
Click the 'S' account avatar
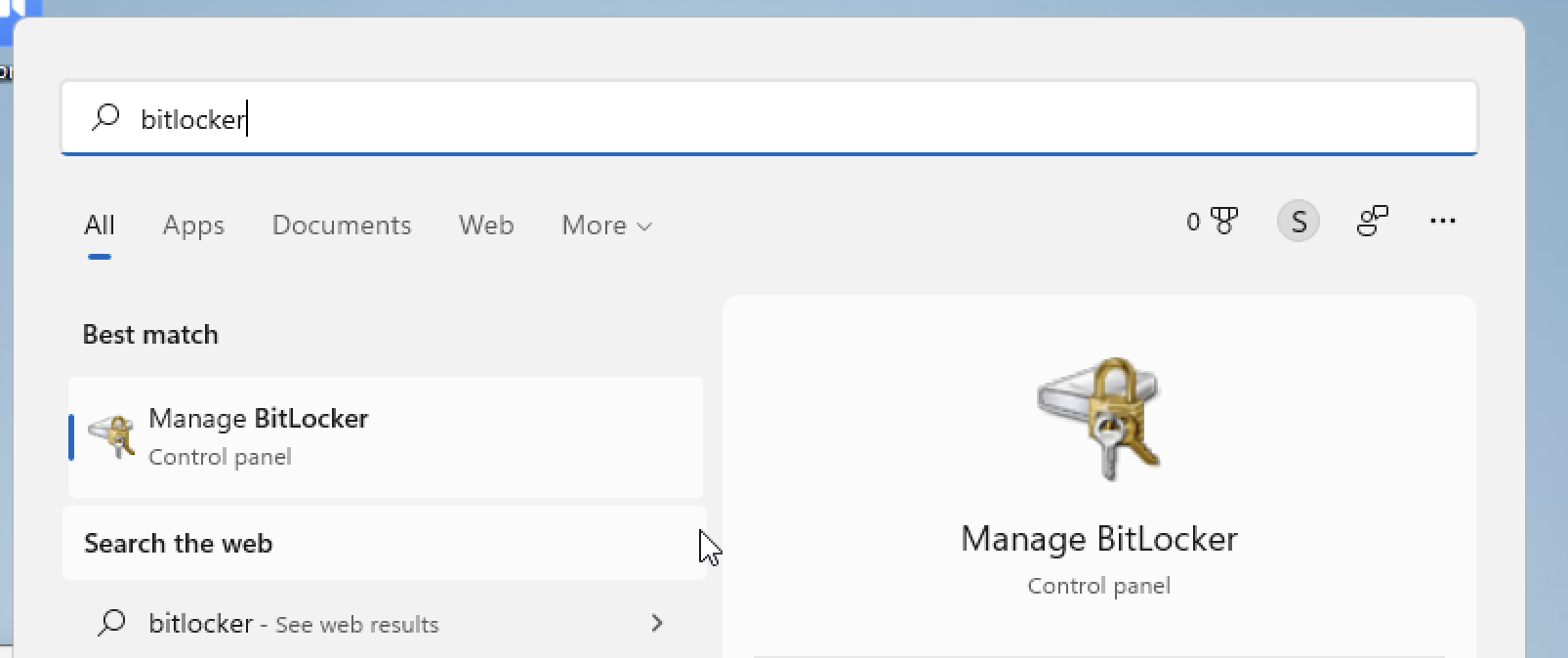click(x=1299, y=222)
